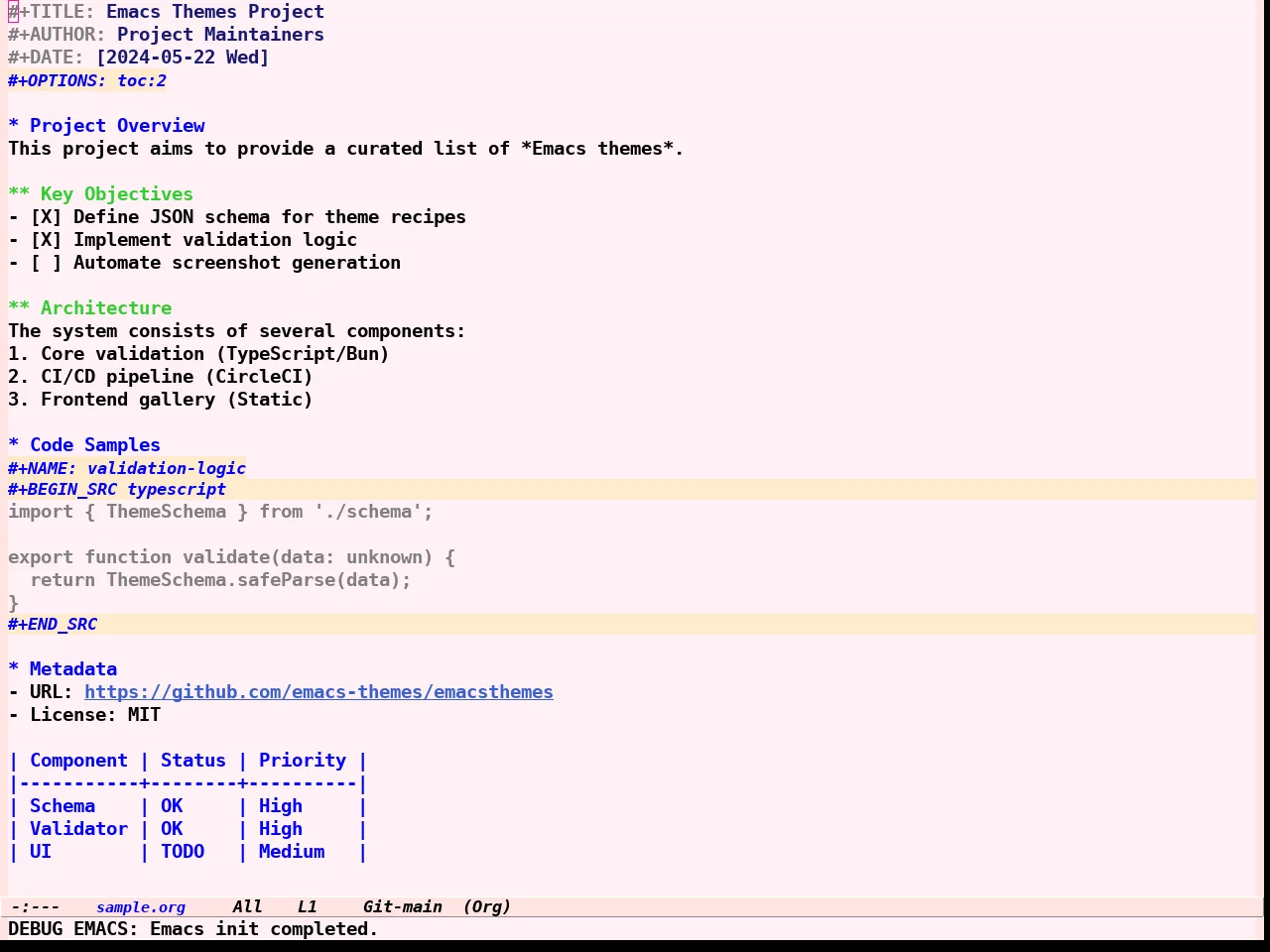Click the author value Project Maintainers
Screen dimensions: 1270x952
(220, 35)
